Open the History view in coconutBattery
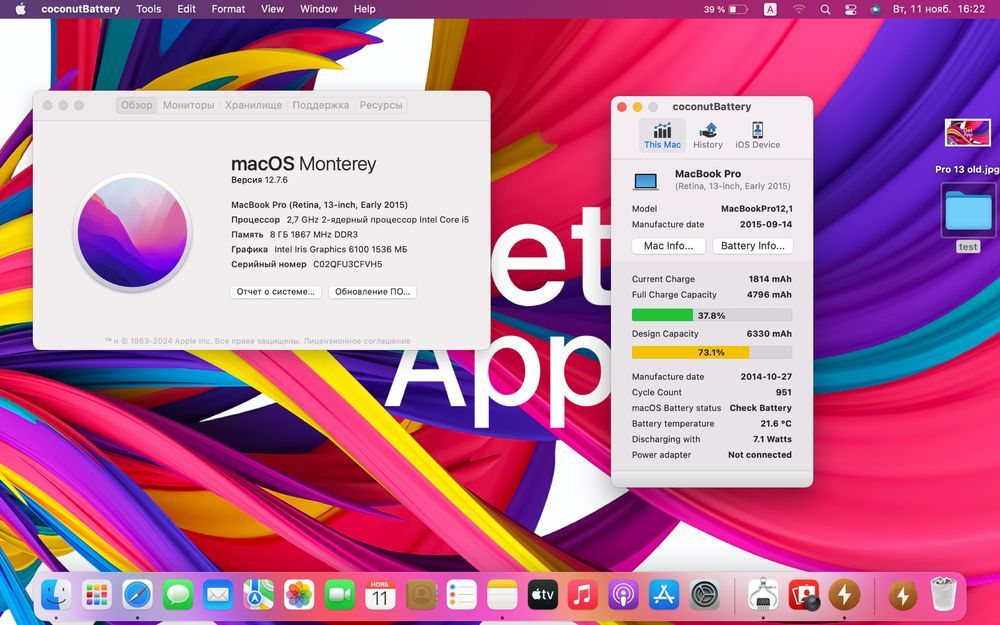Image resolution: width=1000 pixels, height=625 pixels. [708, 135]
